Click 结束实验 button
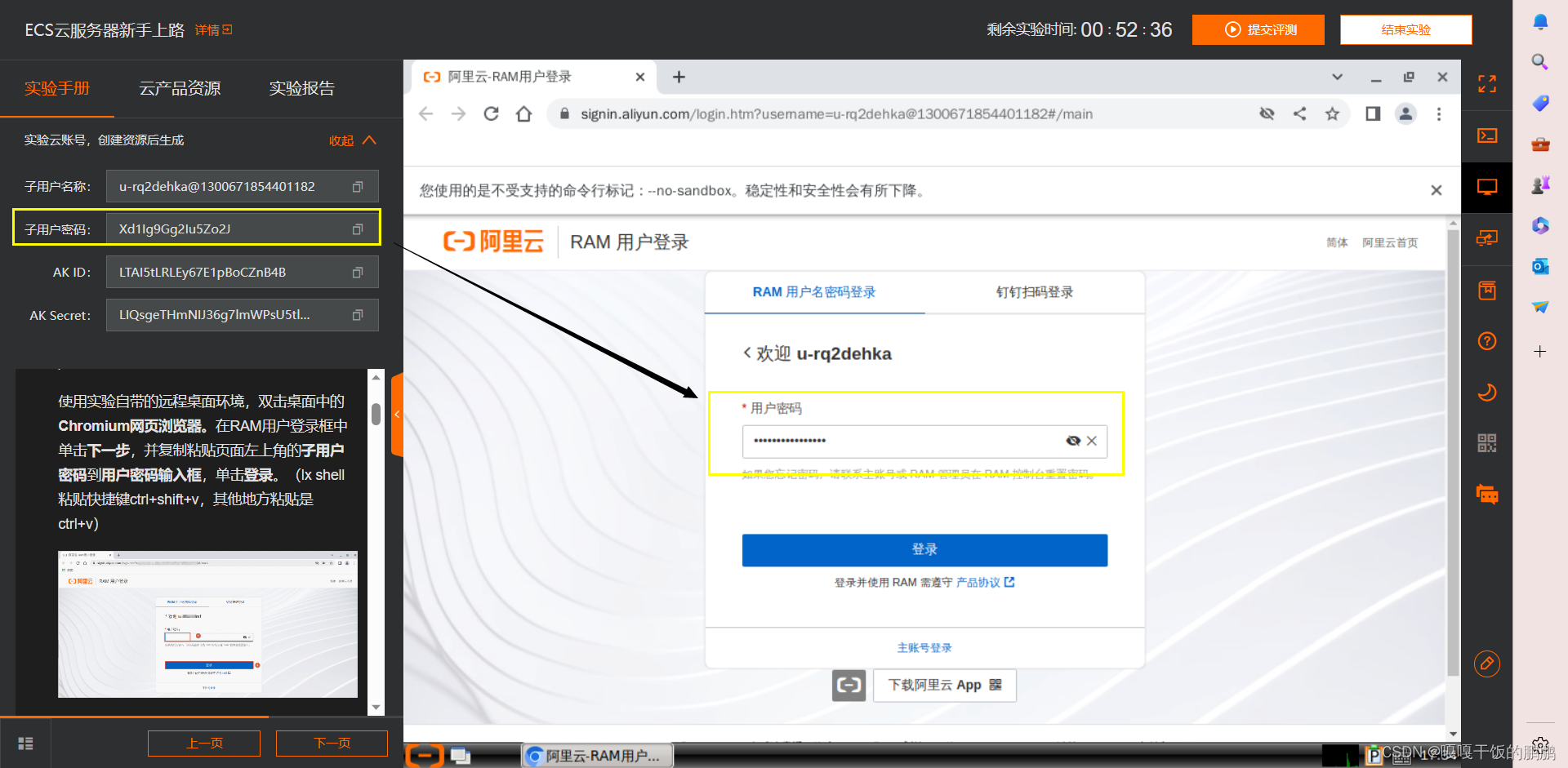 [1406, 29]
